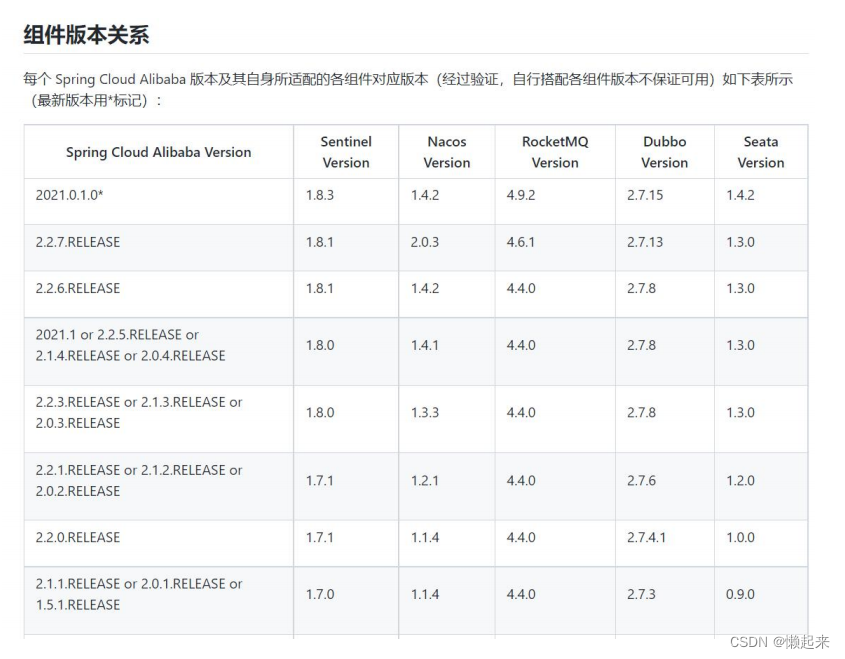Click Sentinel value 1.8.3
845x659 pixels.
coord(320,195)
